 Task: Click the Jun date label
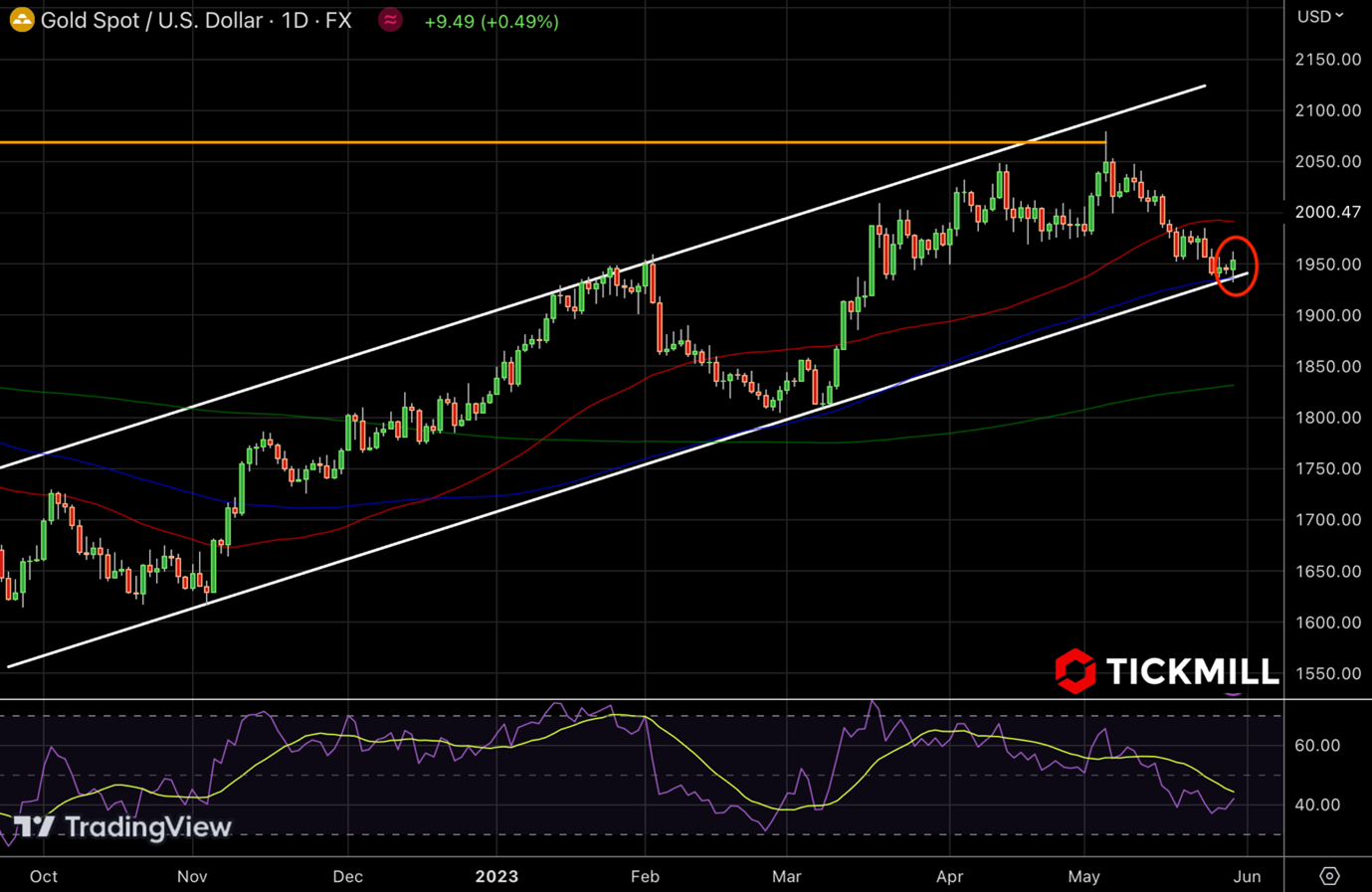(1248, 876)
